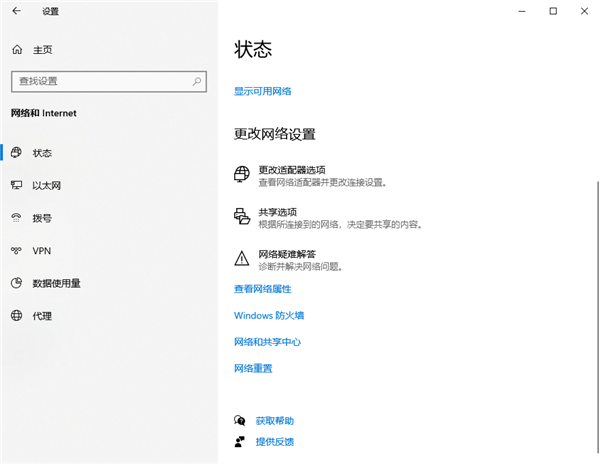Viewport: 600px width, 464px height.
Task: Click the home icon beside 主页
Action: [17, 49]
